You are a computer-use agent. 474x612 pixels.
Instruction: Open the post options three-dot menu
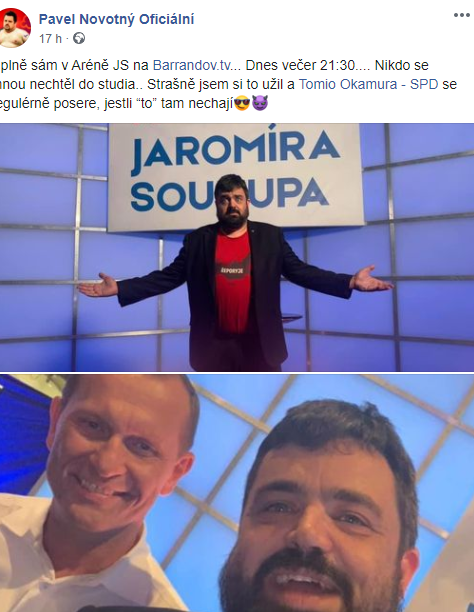coord(462,15)
